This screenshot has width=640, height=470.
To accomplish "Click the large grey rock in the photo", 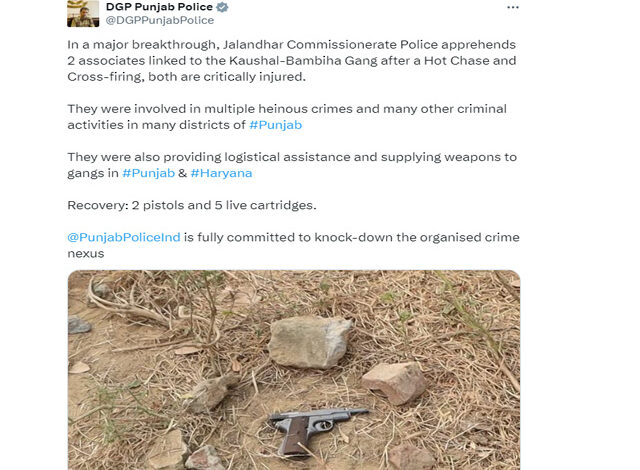I will click(x=309, y=342).
